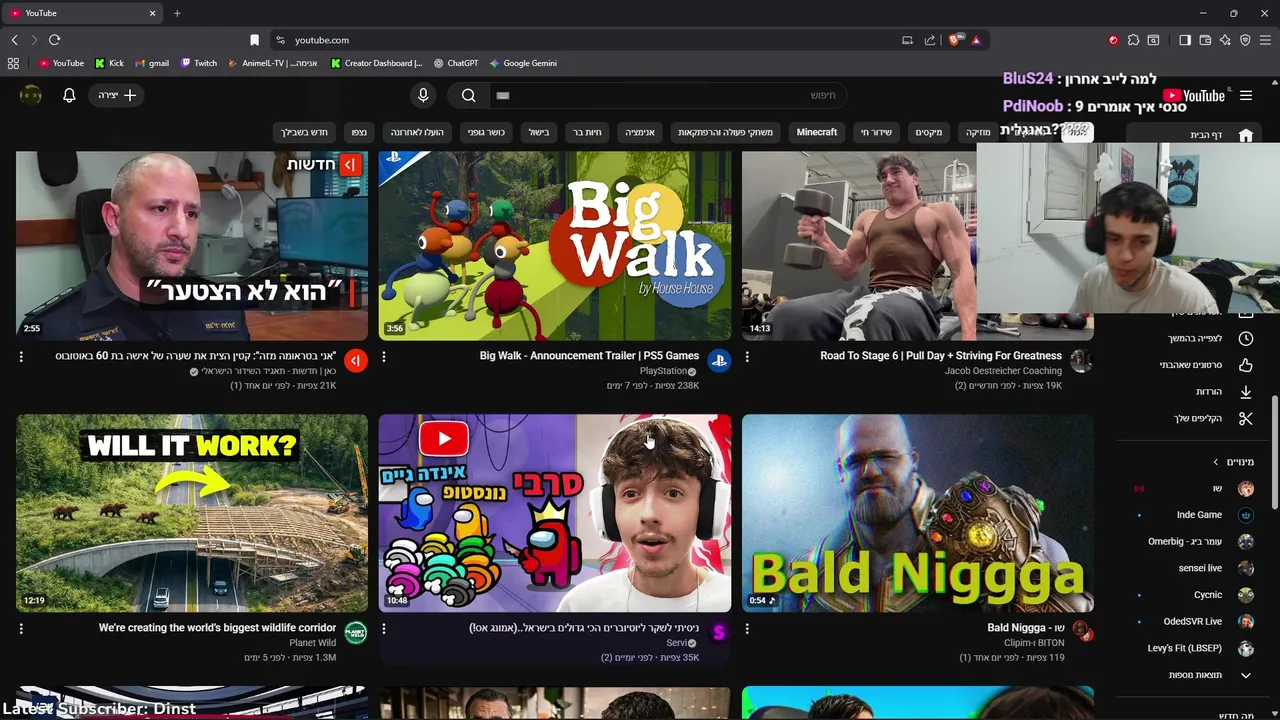This screenshot has height=720, width=1280.
Task: Reload the page in browser toolbar
Action: click(x=54, y=40)
